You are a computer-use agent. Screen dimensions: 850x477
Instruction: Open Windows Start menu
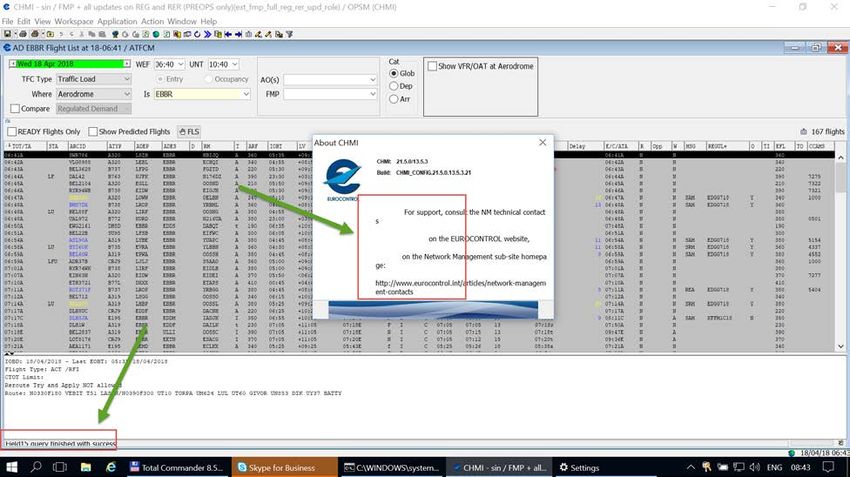(x=11, y=467)
